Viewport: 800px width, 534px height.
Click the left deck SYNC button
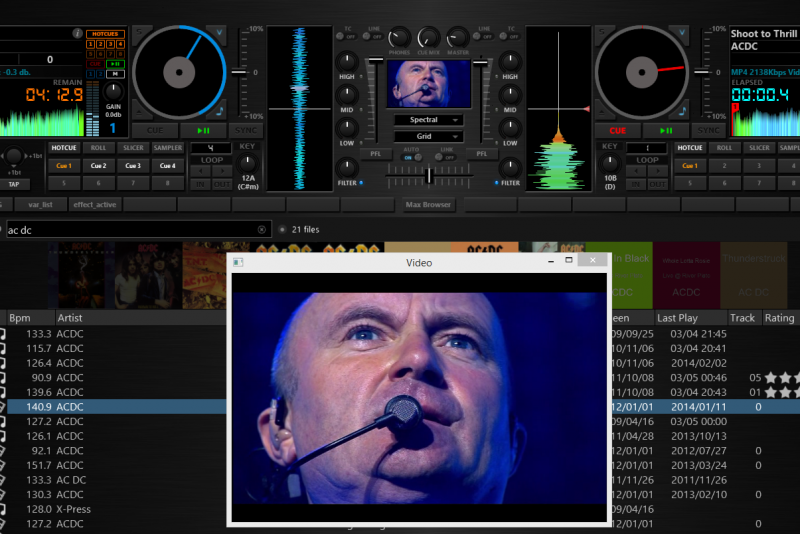tap(246, 131)
